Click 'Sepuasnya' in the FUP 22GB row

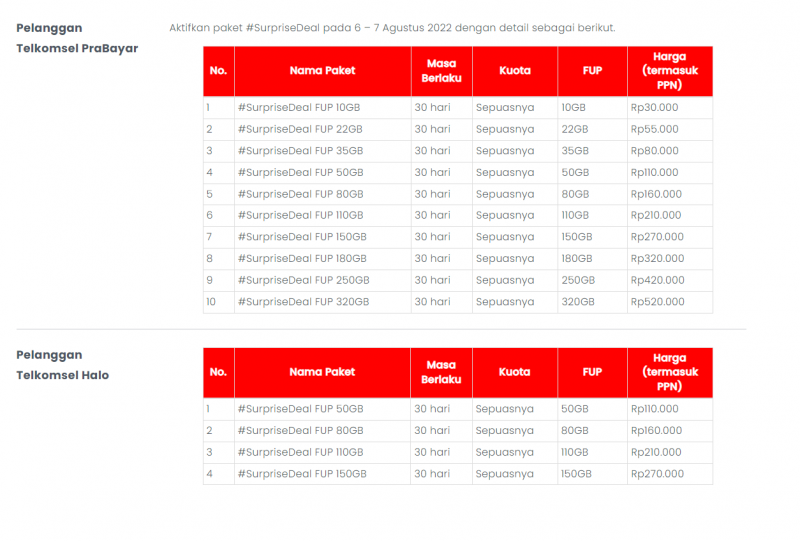point(505,130)
